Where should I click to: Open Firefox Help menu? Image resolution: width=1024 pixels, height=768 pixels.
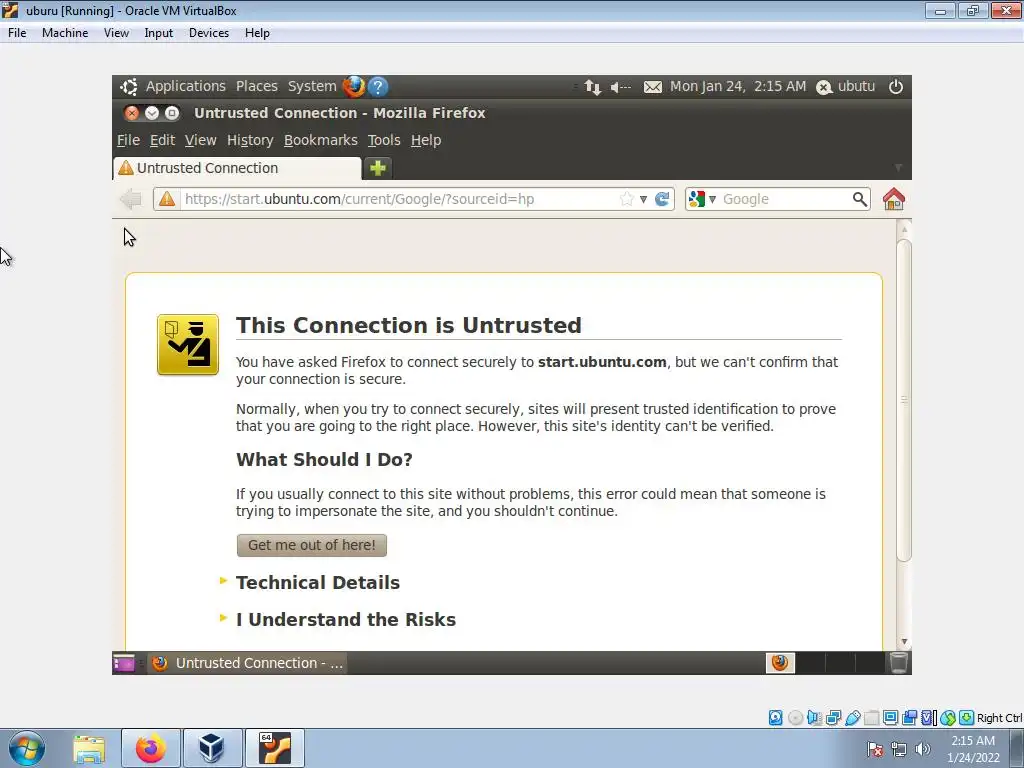coord(426,140)
